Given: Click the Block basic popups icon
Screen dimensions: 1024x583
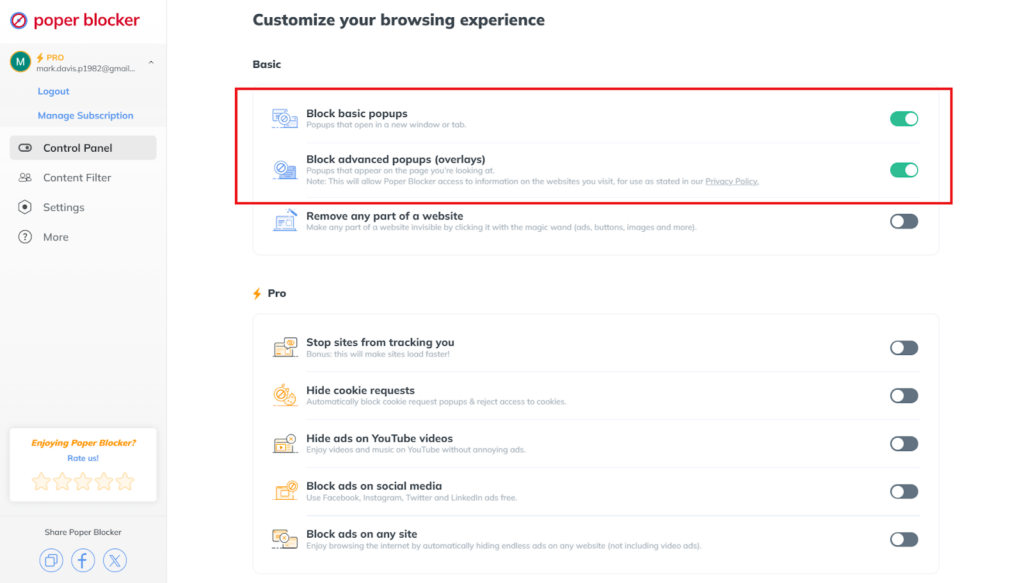Looking at the screenshot, I should [285, 119].
